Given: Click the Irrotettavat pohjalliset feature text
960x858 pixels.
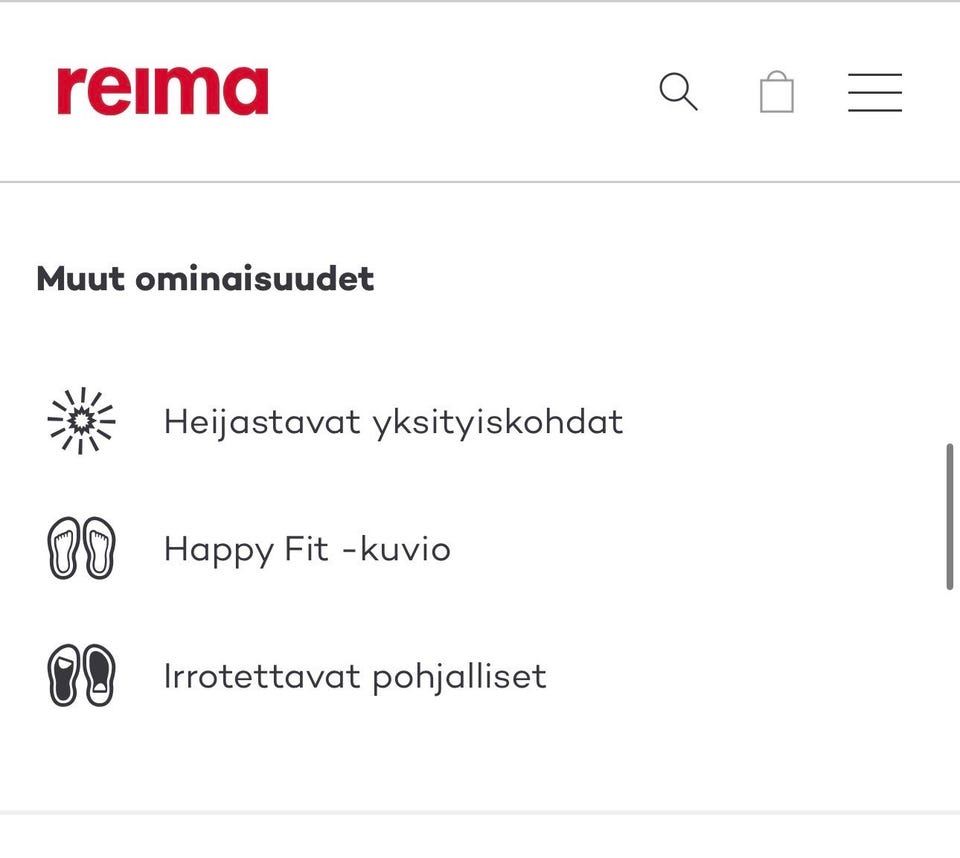Looking at the screenshot, I should pyautogui.click(x=355, y=675).
